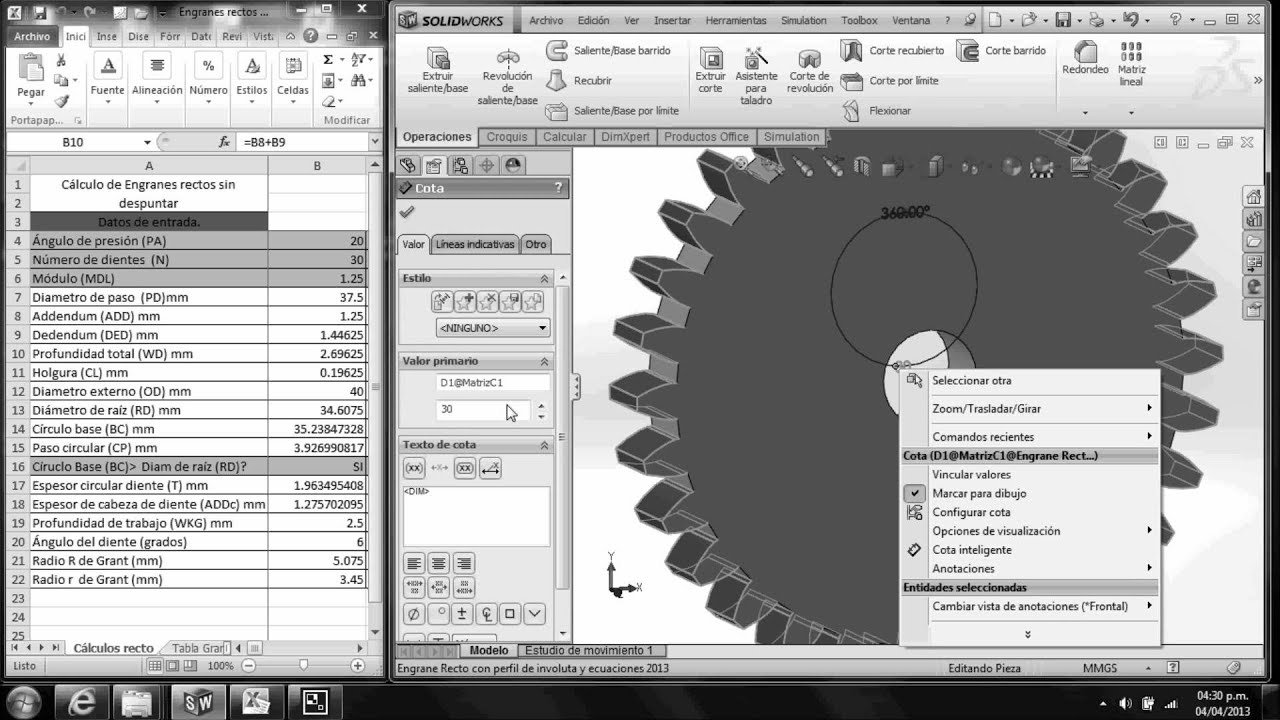
Task: Click the primary value field showing 30
Action: [483, 409]
